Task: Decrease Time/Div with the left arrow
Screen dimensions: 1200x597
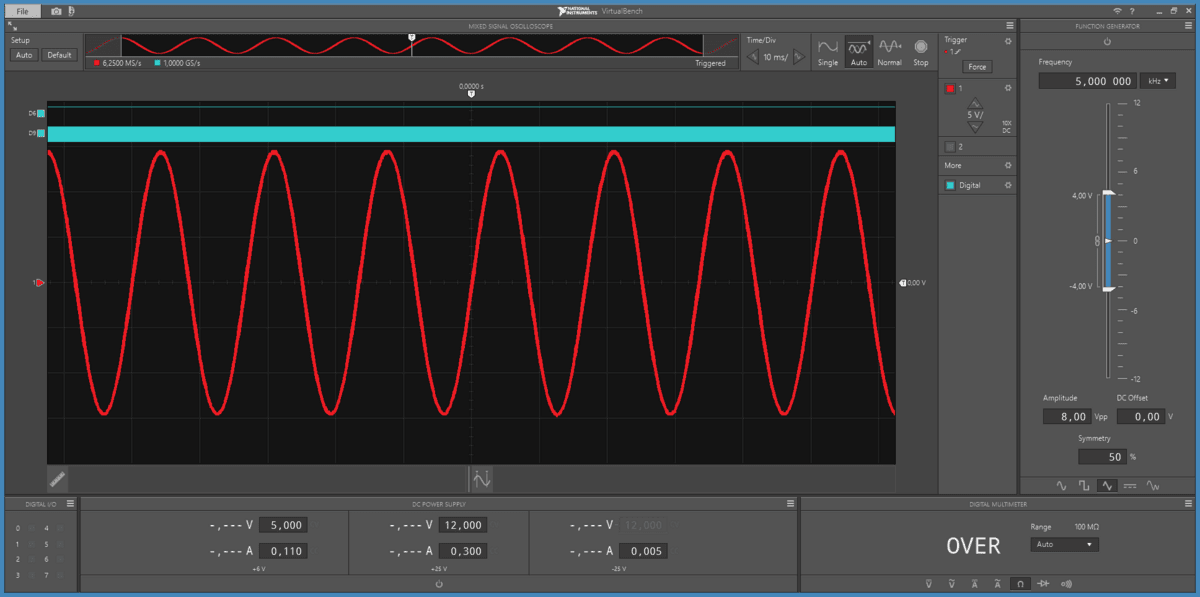Action: tap(754, 57)
